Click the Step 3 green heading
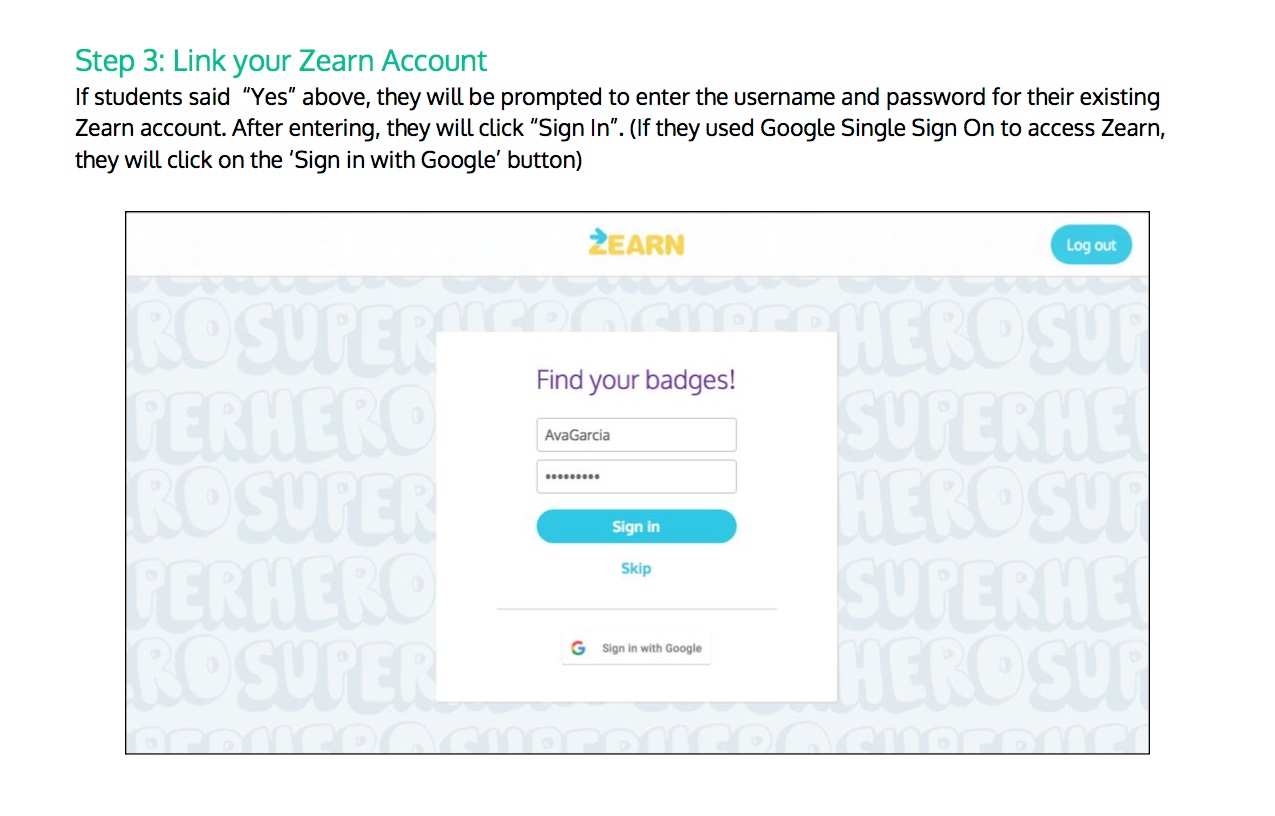The width and height of the screenshot is (1275, 816). tap(281, 61)
